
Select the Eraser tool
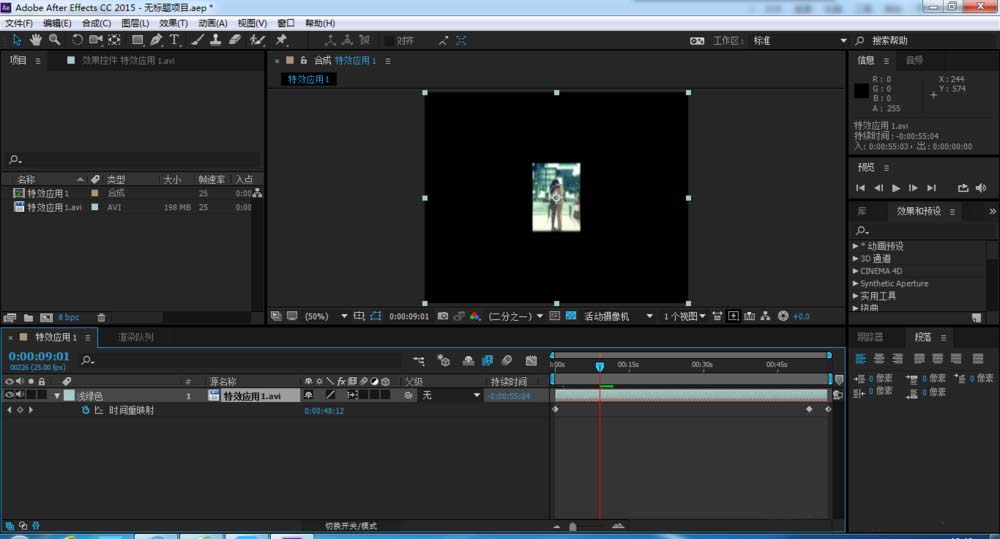click(235, 40)
